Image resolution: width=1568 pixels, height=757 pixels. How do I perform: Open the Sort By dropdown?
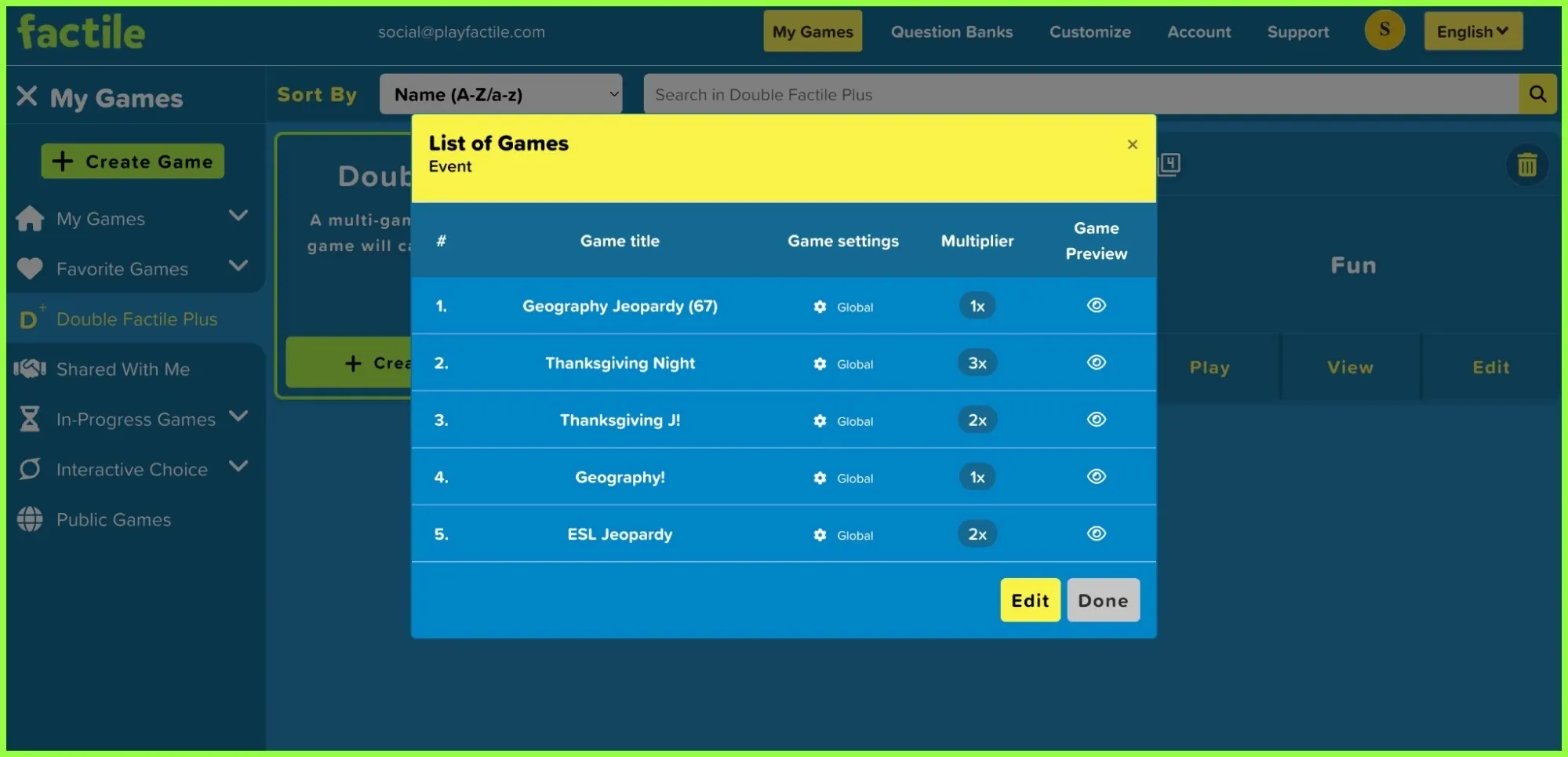500,93
